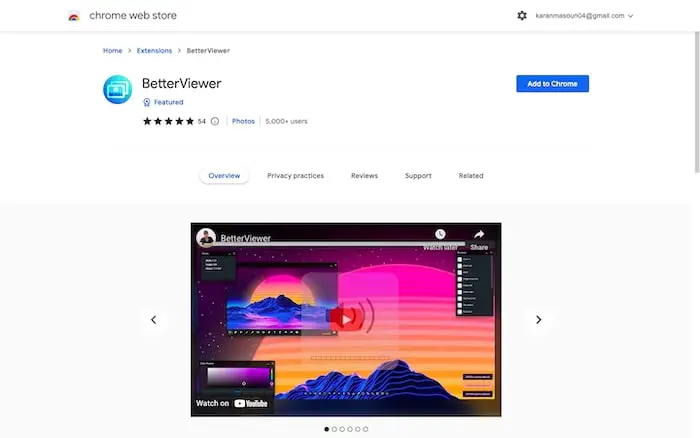The height and width of the screenshot is (438, 700).
Task: Switch to the Privacy practices tab
Action: [x=296, y=175]
